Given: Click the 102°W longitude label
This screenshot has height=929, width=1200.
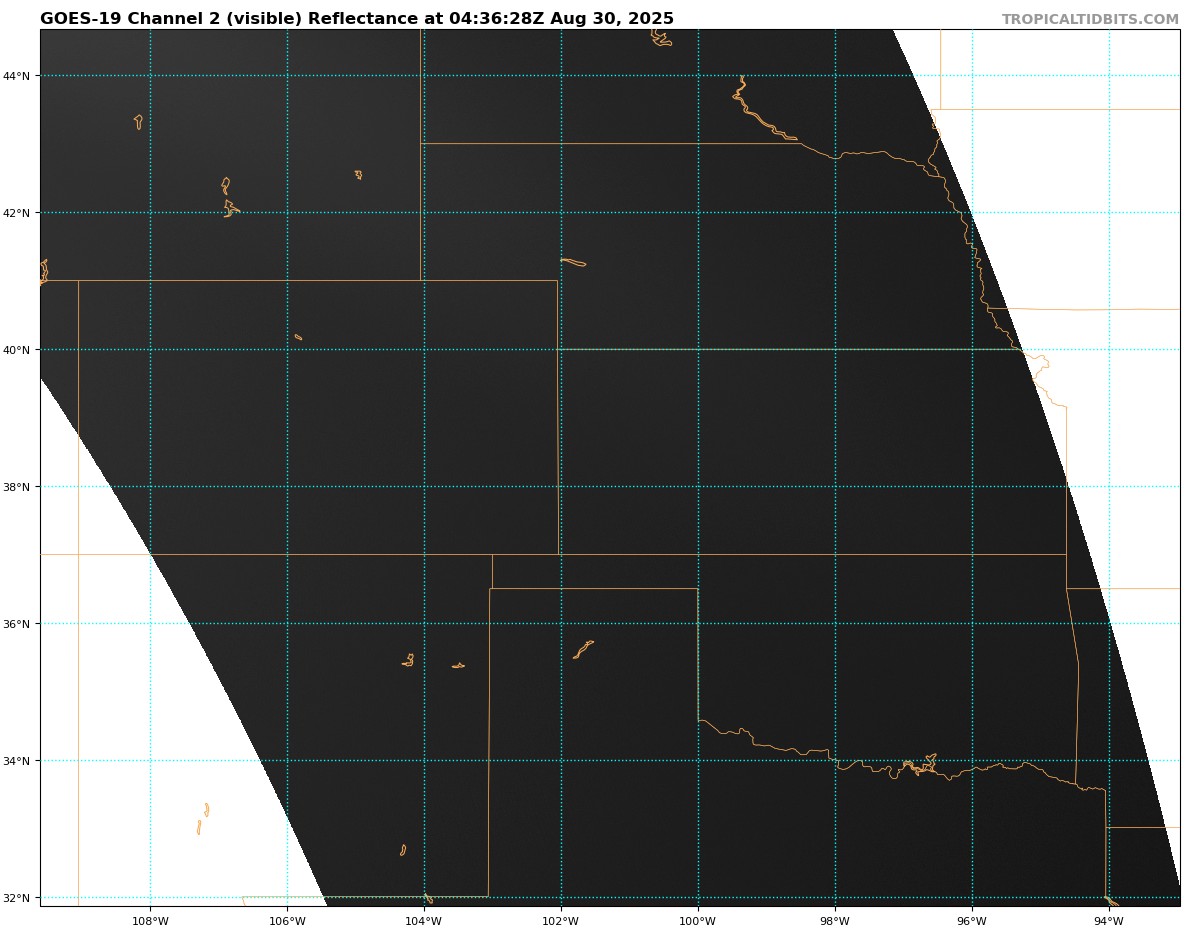Looking at the screenshot, I should coord(561,921).
